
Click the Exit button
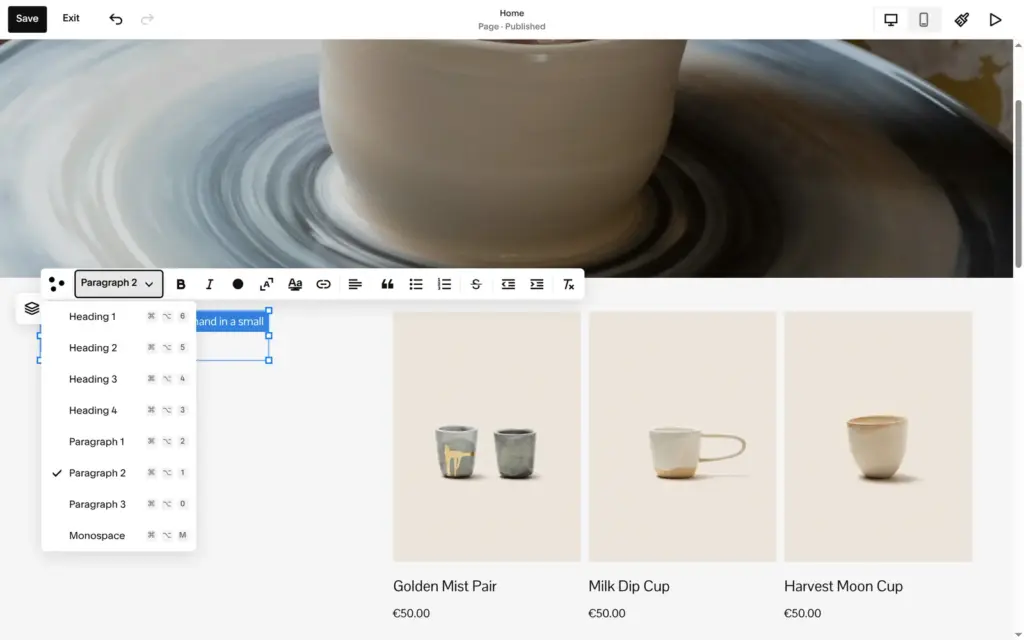(71, 18)
